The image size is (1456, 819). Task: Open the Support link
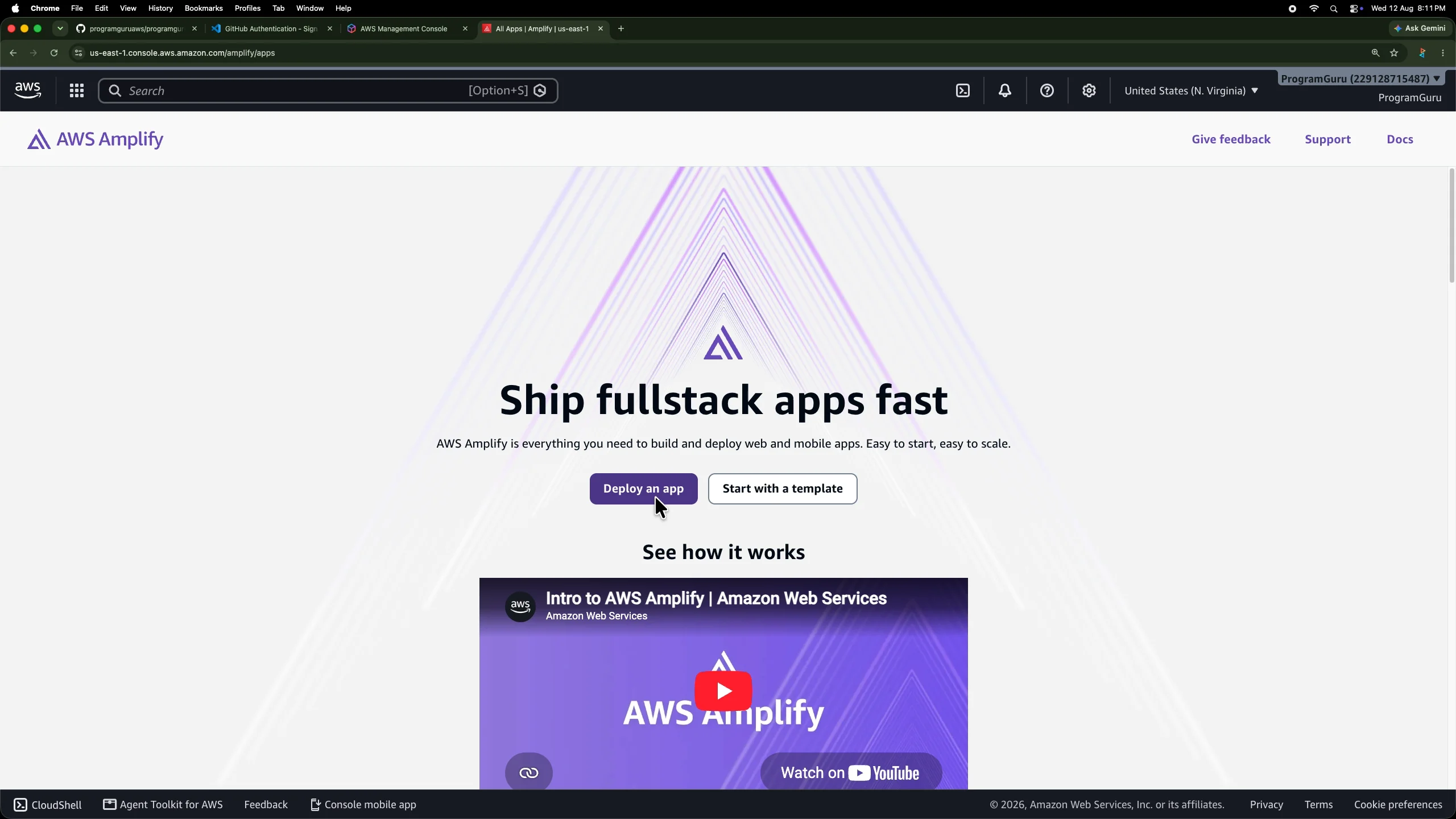(x=1327, y=139)
